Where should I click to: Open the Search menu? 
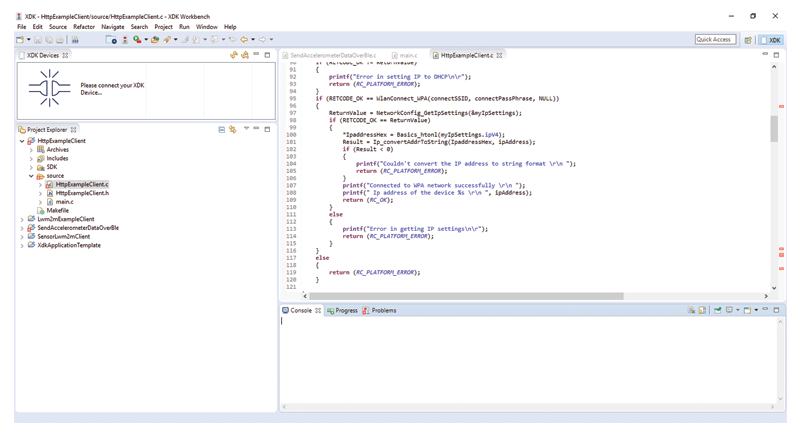coord(139,27)
